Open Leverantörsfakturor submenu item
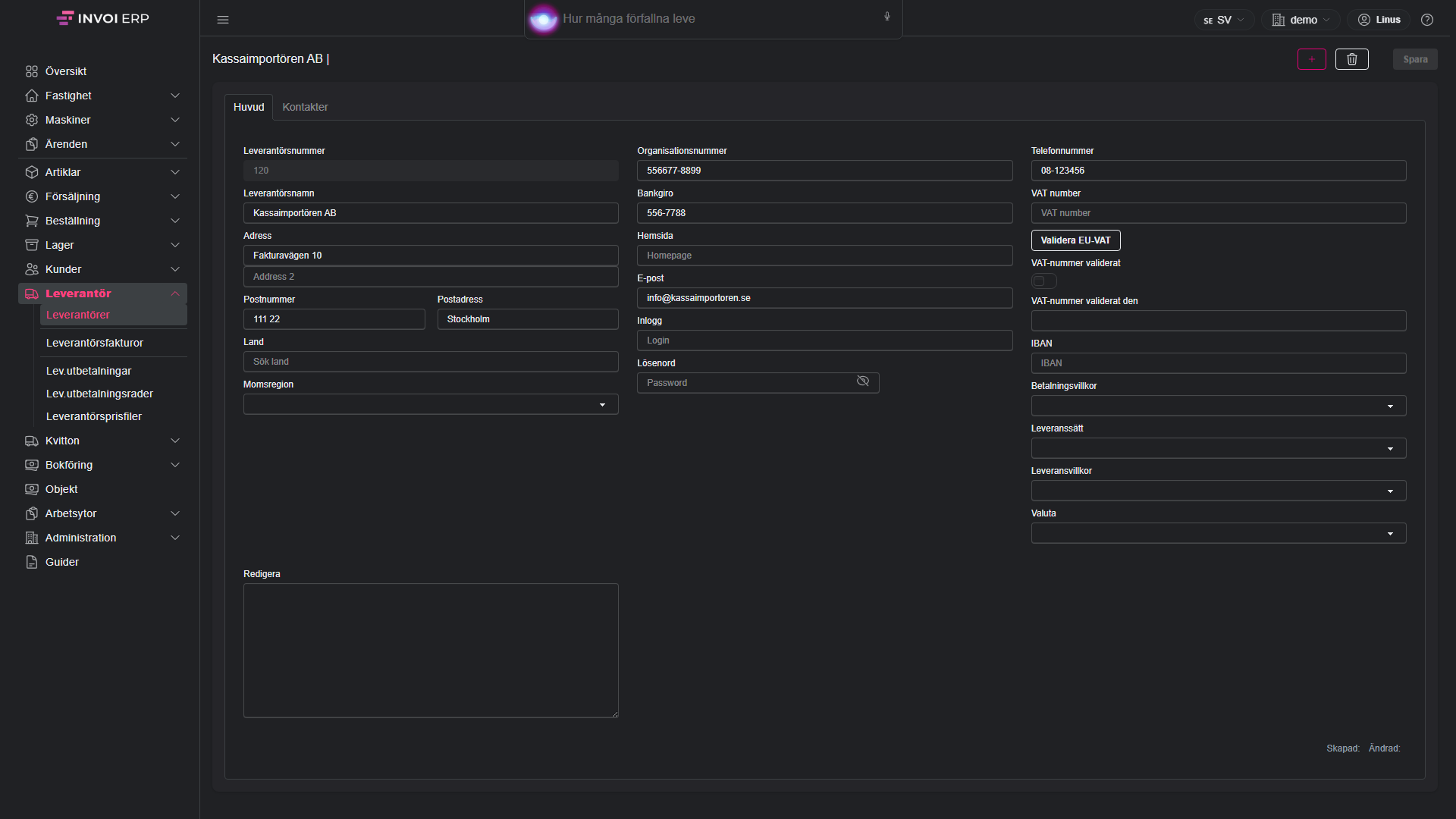1456x819 pixels. 114,343
